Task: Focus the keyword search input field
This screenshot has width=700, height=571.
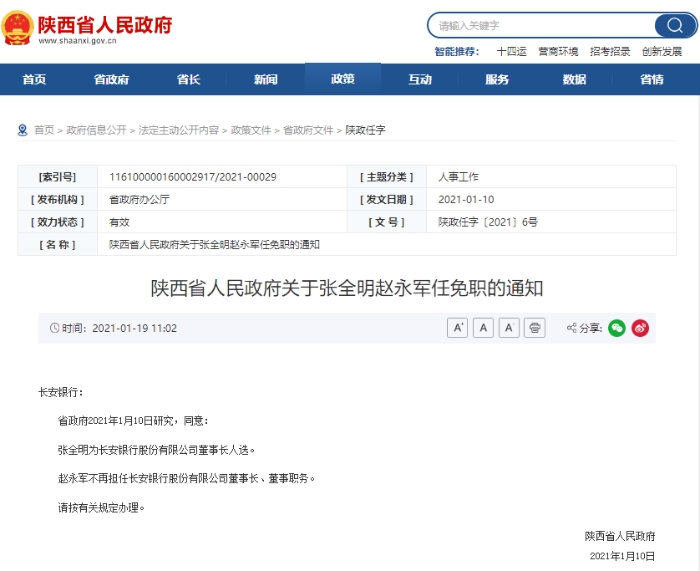Action: click(540, 25)
